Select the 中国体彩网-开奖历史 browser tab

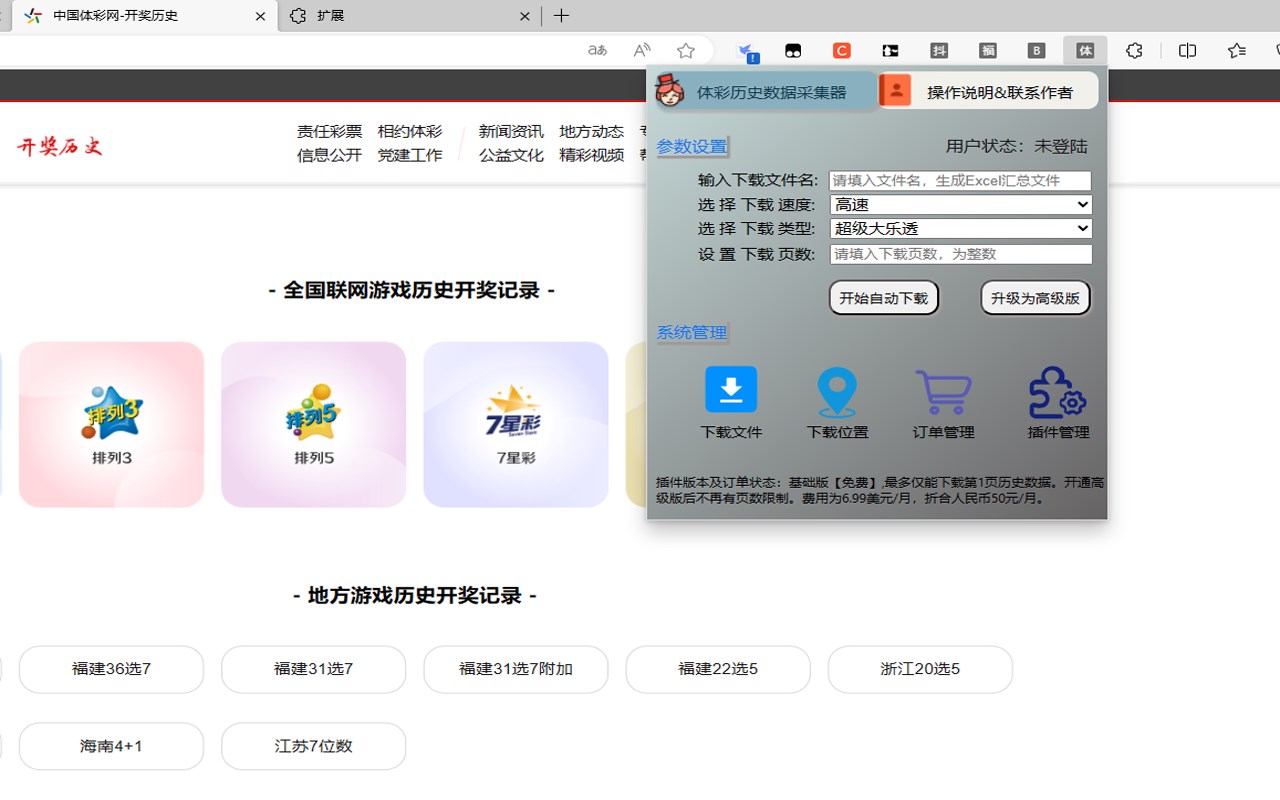click(144, 16)
